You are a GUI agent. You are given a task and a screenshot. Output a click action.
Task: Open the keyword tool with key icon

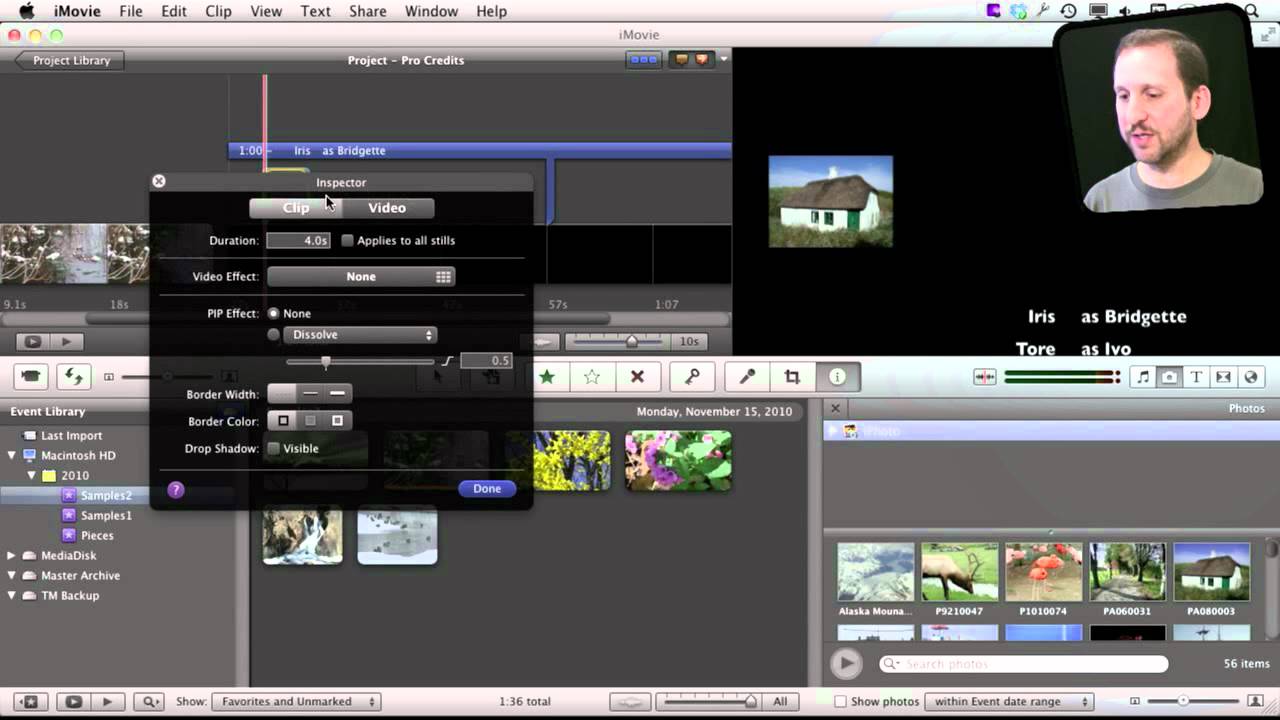click(692, 377)
